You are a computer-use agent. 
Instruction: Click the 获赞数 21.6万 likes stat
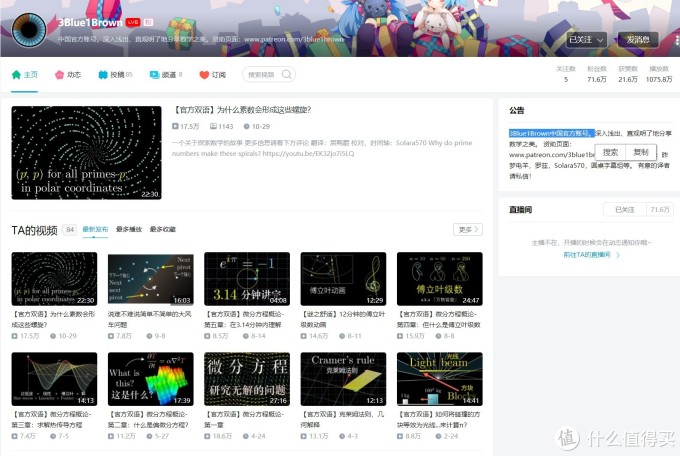tap(628, 74)
